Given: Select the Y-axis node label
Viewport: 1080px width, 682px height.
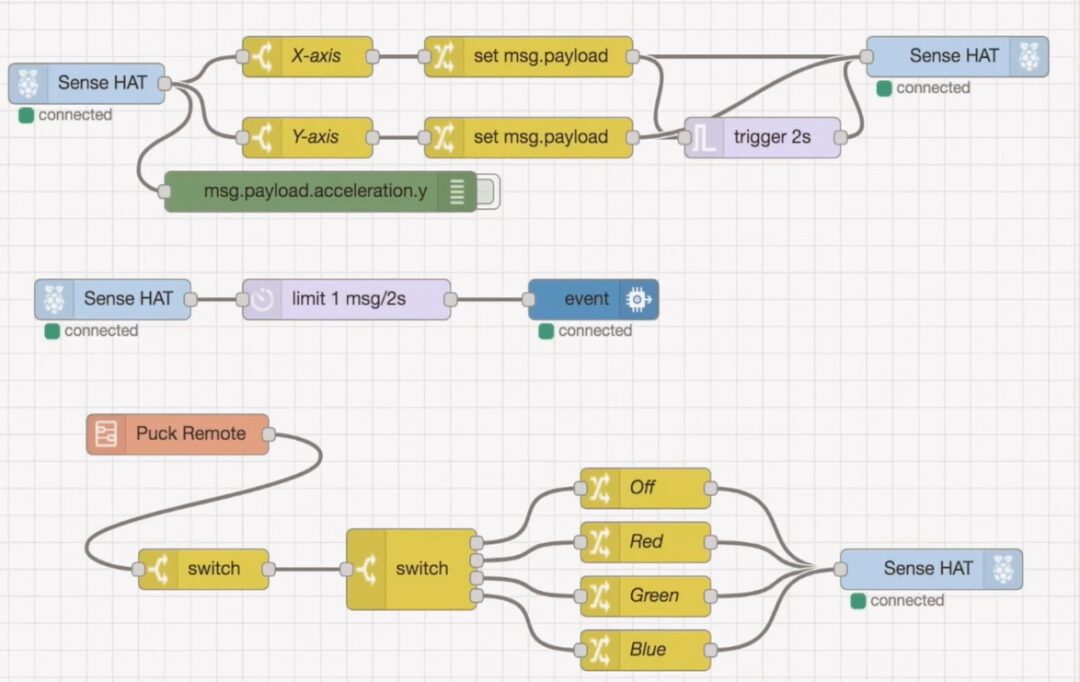Looking at the screenshot, I should [x=315, y=136].
